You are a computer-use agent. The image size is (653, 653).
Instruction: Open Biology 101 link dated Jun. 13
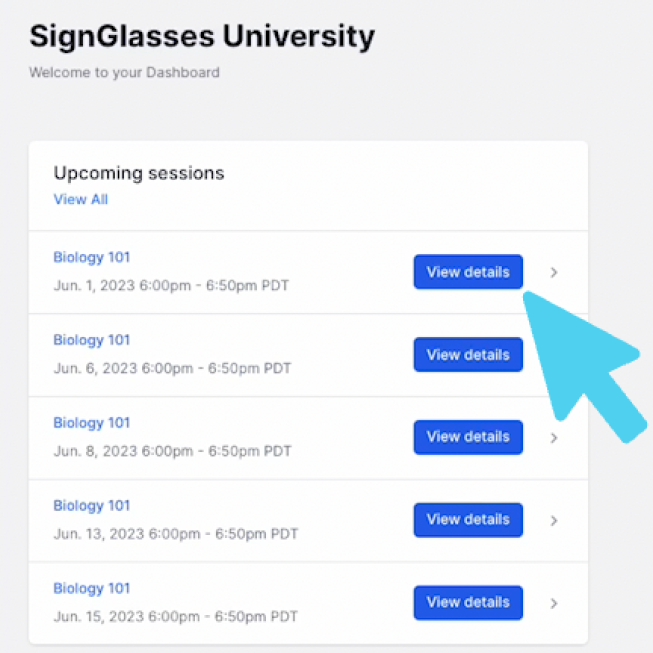coord(92,506)
